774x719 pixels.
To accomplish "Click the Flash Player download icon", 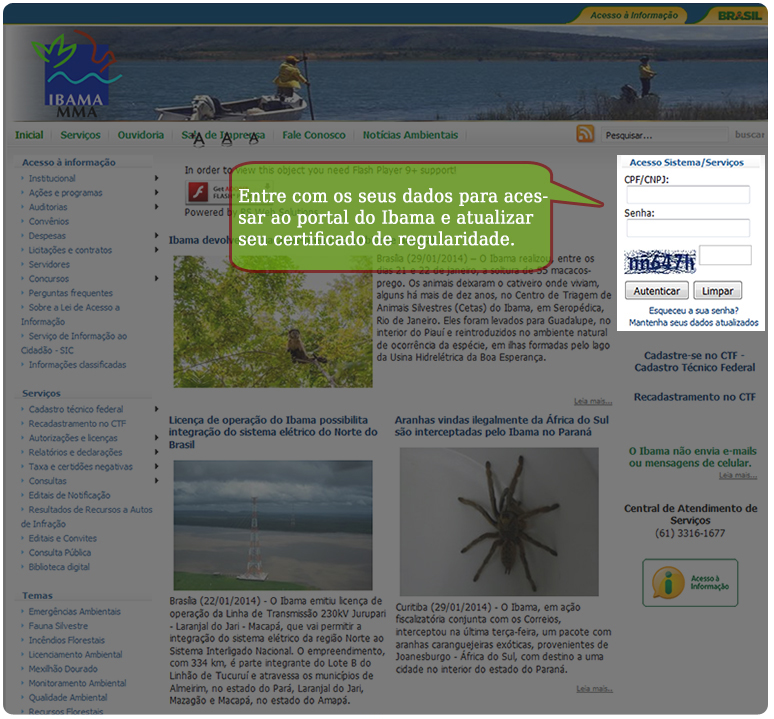I will tap(199, 191).
